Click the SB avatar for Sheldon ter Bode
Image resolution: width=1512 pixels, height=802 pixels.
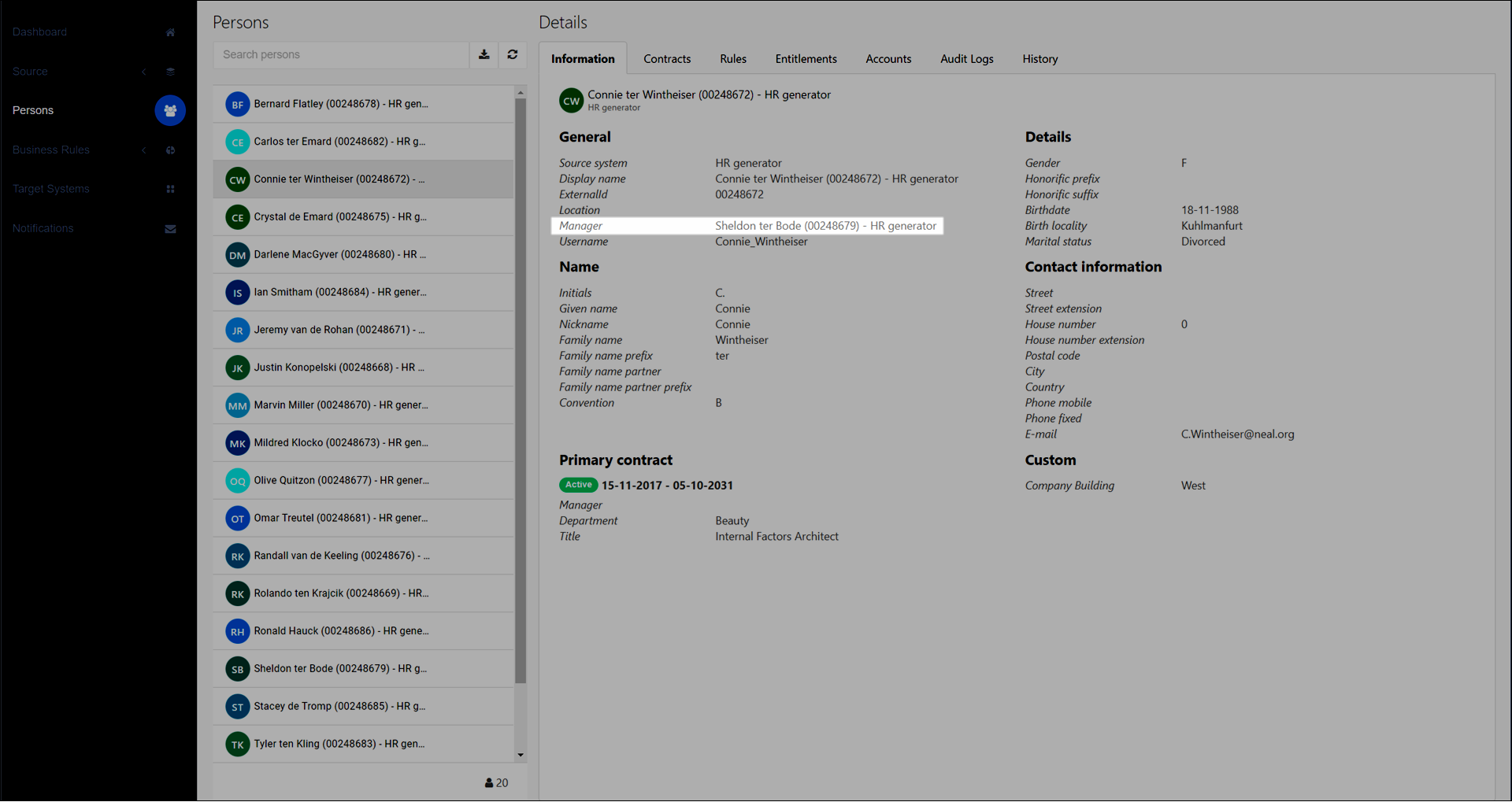pos(237,669)
